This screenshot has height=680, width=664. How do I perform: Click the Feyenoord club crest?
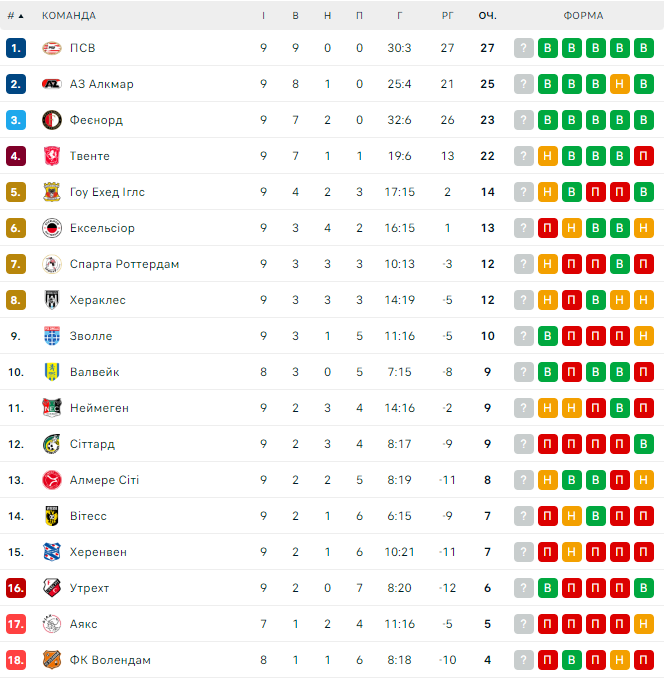pyautogui.click(x=52, y=120)
